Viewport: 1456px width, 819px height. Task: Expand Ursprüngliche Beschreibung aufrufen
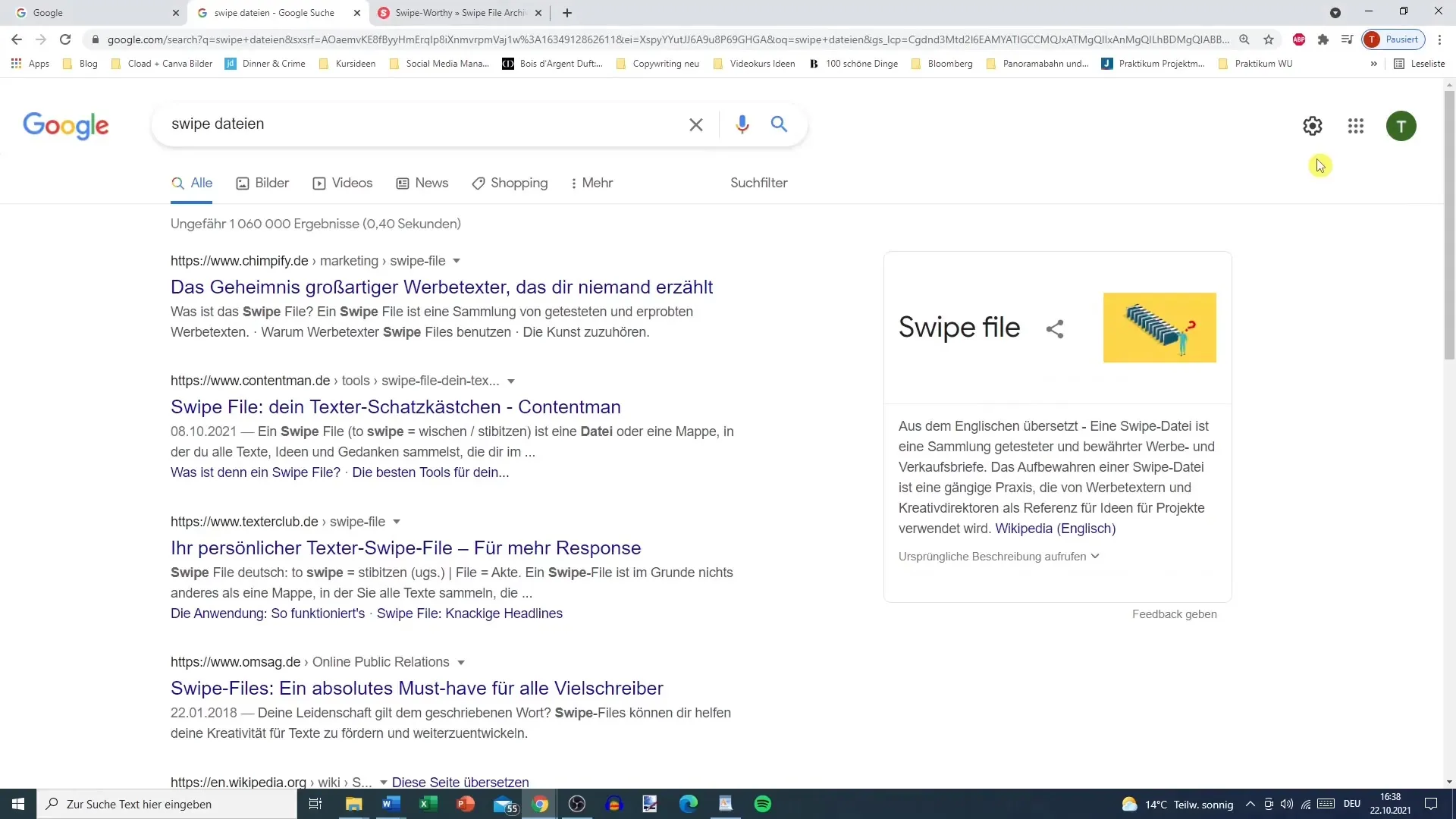pyautogui.click(x=998, y=557)
